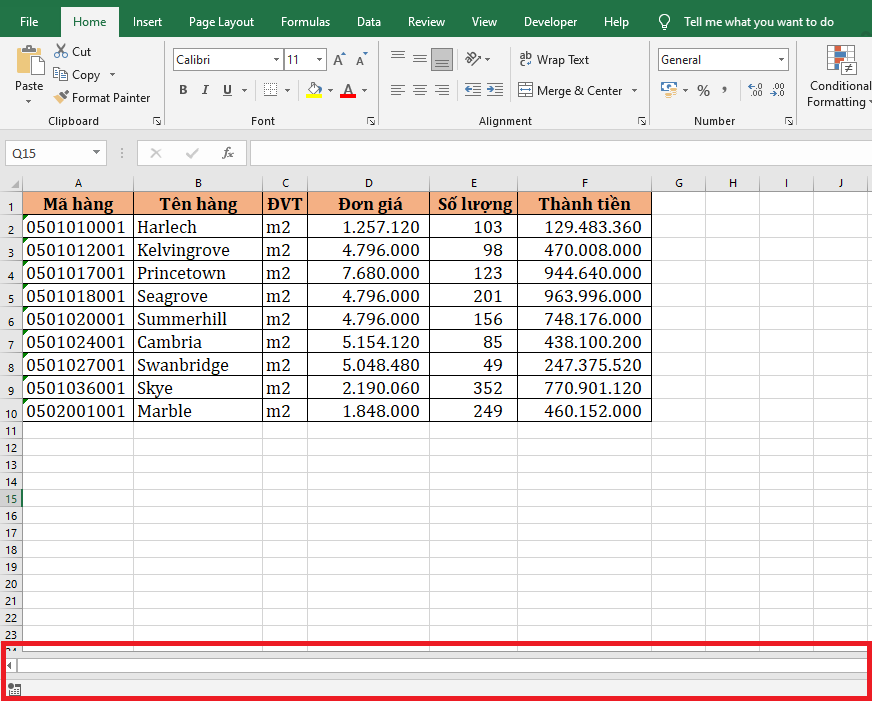This screenshot has height=701, width=872.
Task: Open the number format dropdown
Action: (781, 60)
